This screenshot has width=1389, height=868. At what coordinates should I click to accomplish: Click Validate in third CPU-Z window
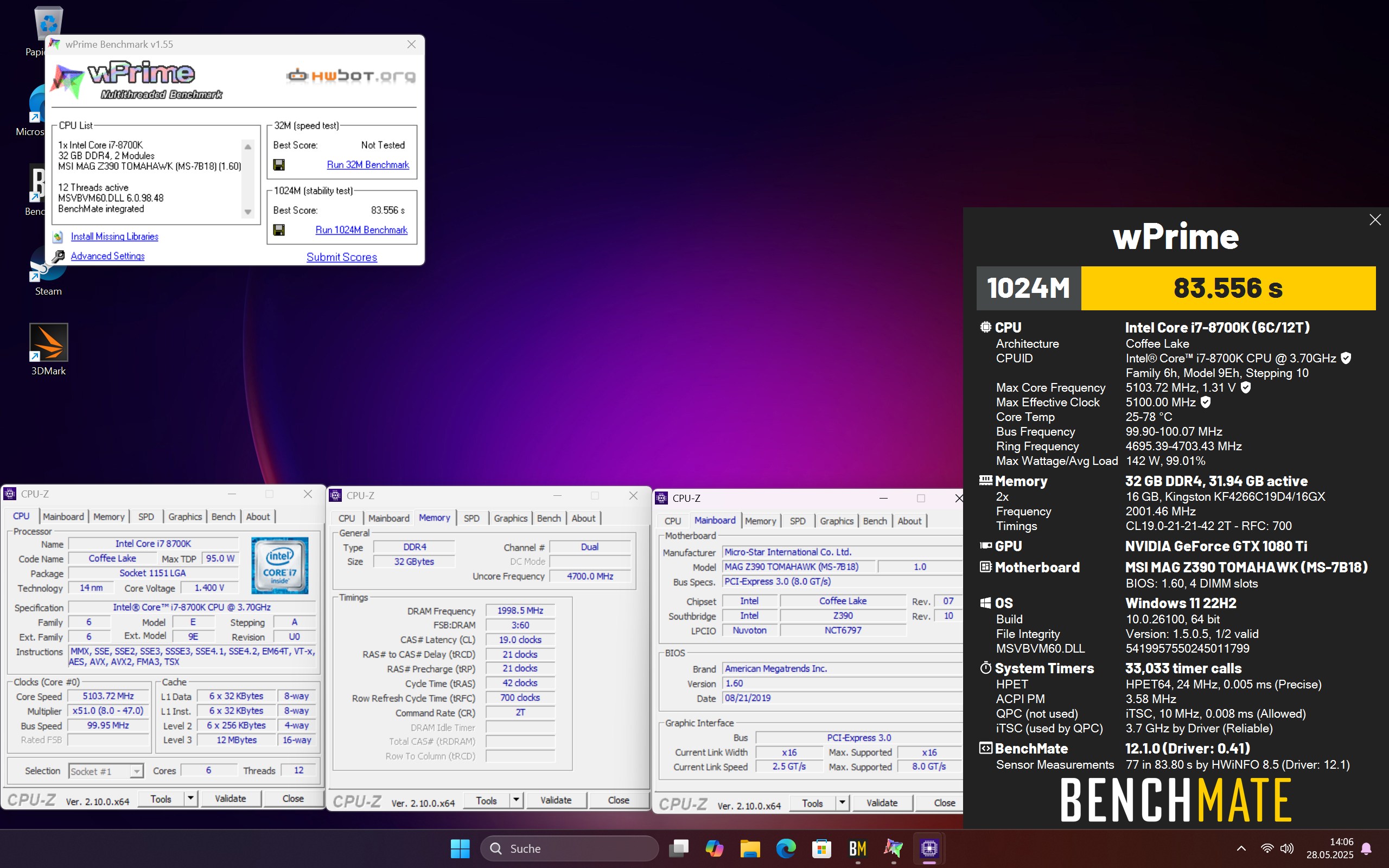click(882, 803)
